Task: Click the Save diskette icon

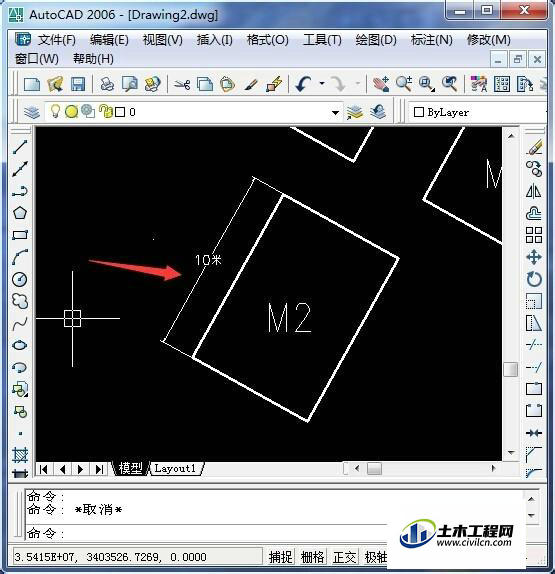Action: pyautogui.click(x=78, y=84)
